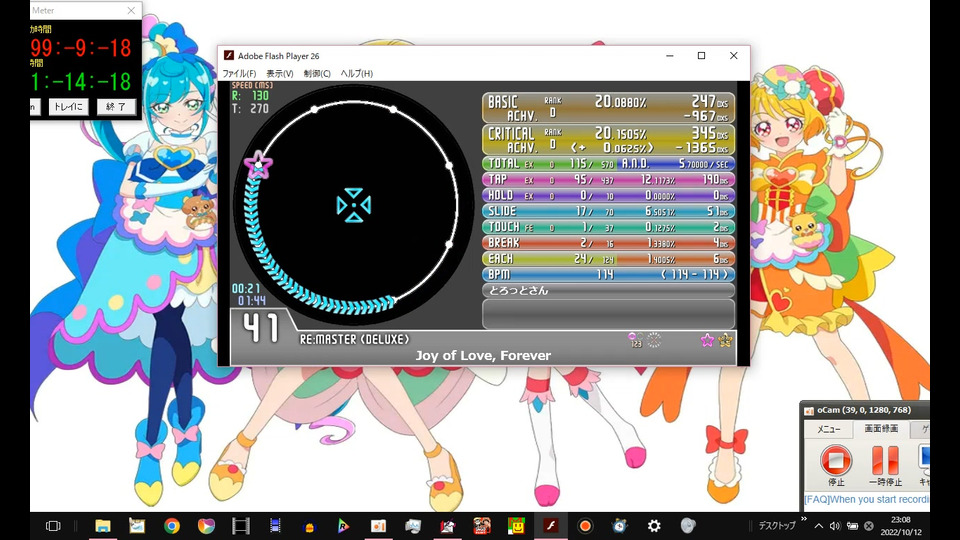Click the red timer in Meter window
This screenshot has width=960, height=540.
pyautogui.click(x=81, y=48)
